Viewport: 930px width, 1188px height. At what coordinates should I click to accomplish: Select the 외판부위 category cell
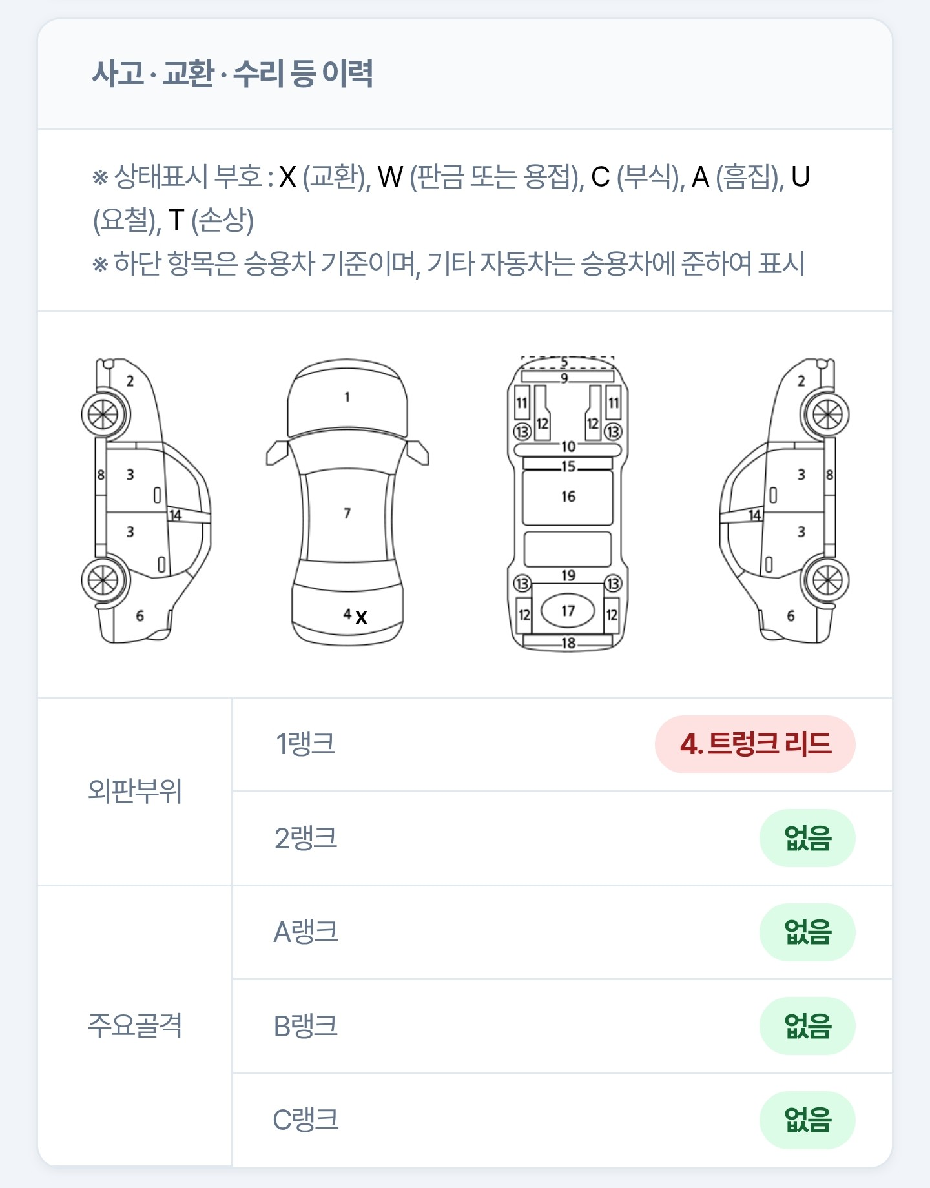[x=135, y=792]
